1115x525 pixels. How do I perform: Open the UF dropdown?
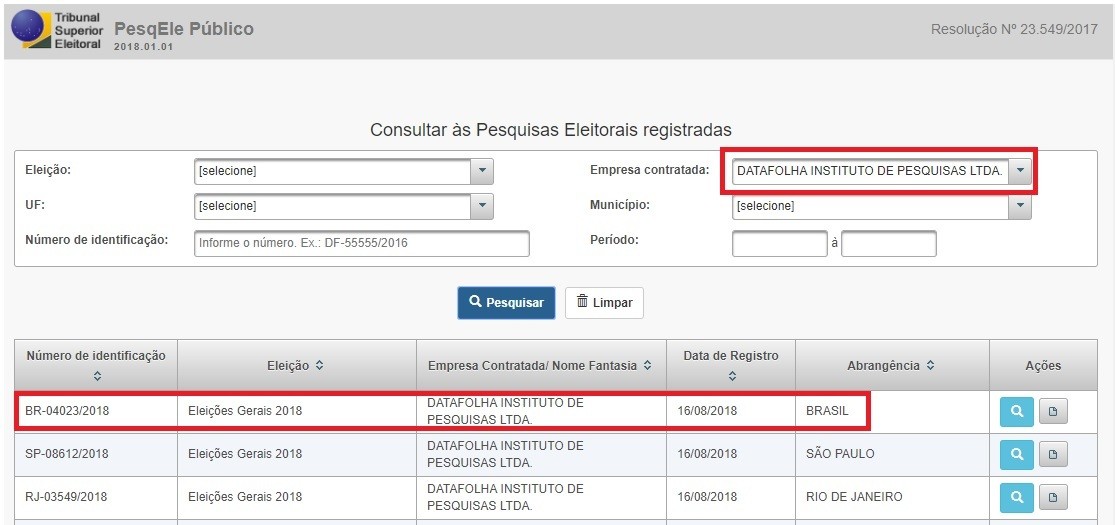[343, 206]
